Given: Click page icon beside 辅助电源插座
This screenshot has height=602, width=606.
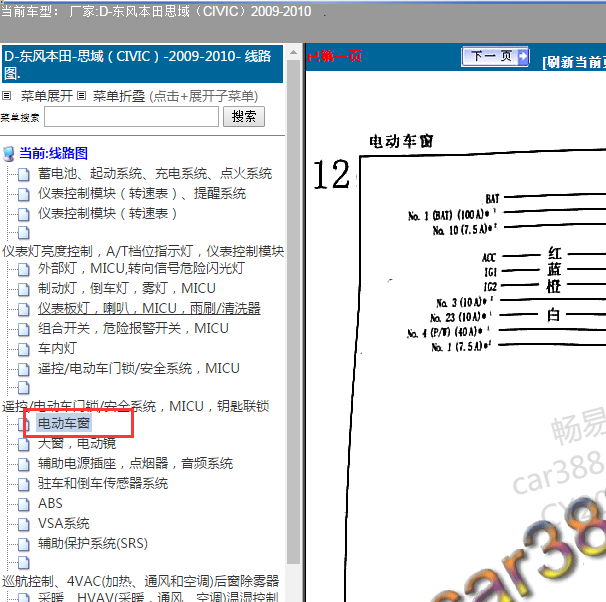Looking at the screenshot, I should pos(24,464).
